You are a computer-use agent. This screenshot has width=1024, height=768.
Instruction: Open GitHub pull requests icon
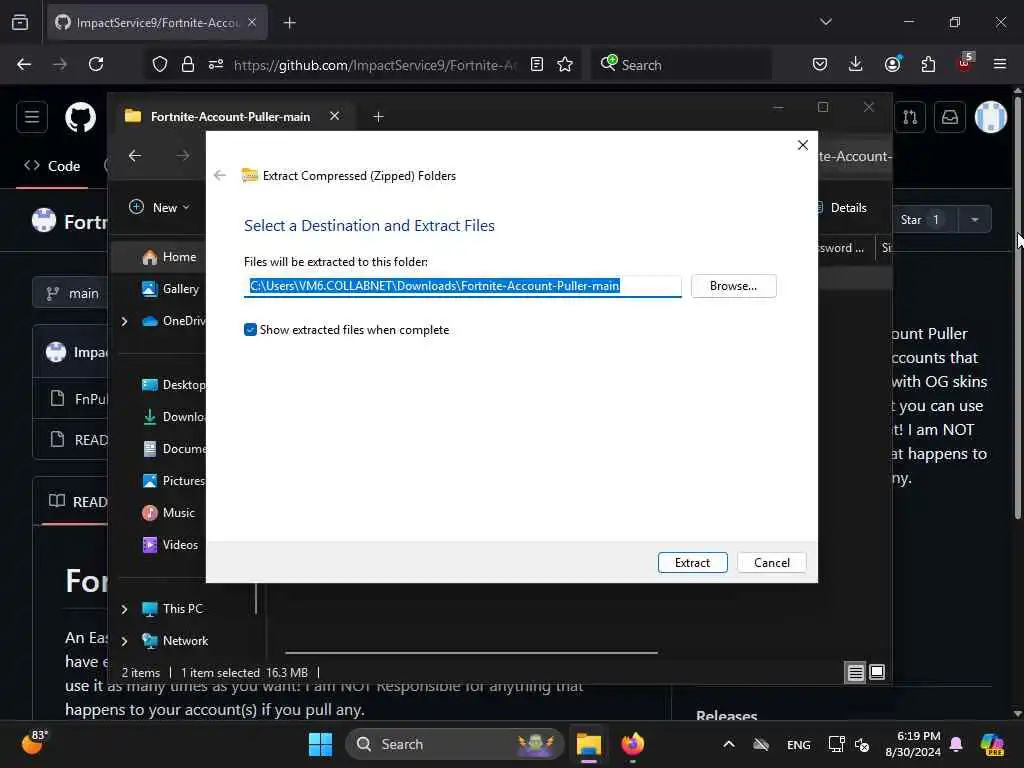910,117
